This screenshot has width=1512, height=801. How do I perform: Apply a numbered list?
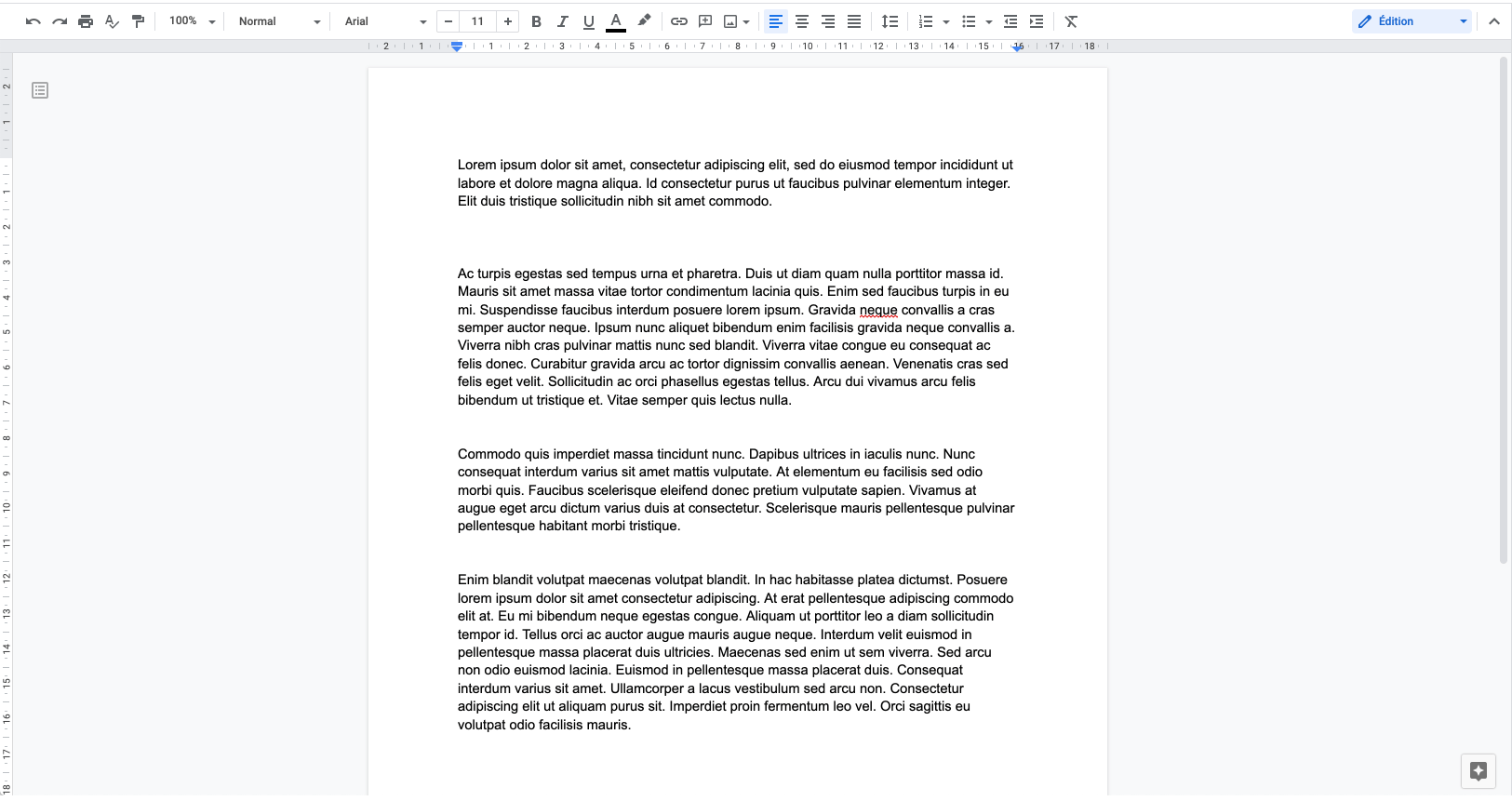point(926,21)
